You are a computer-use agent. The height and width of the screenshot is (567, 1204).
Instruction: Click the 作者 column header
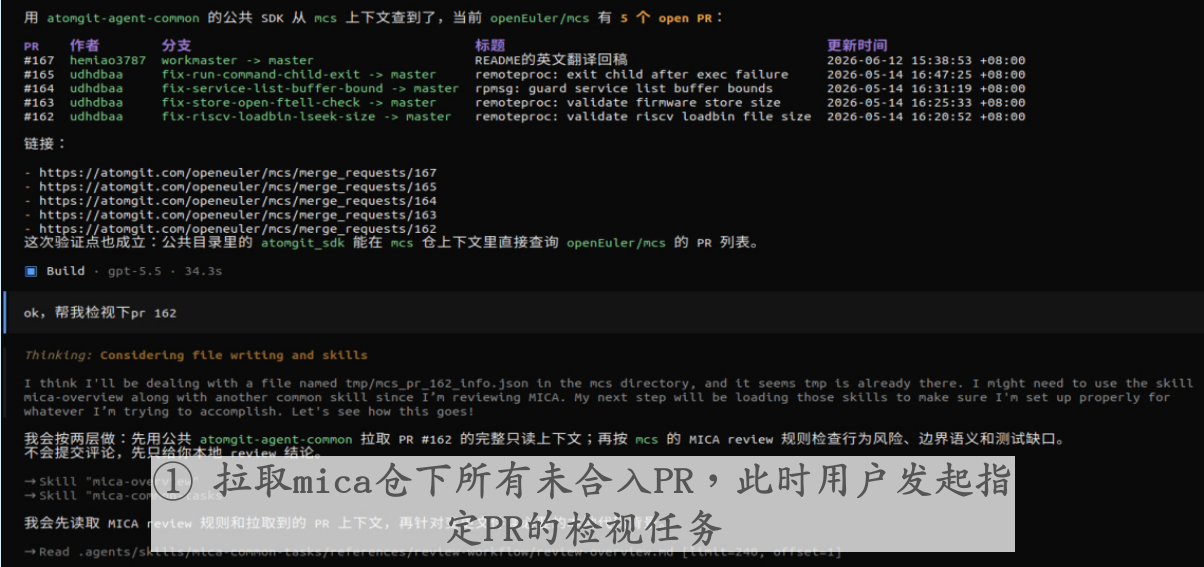point(84,46)
